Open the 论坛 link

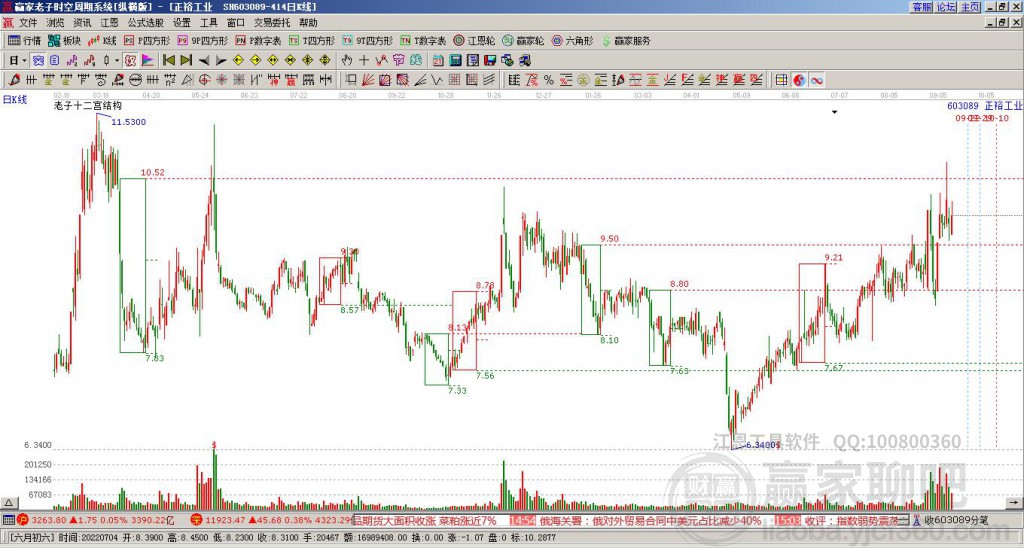[946, 7]
